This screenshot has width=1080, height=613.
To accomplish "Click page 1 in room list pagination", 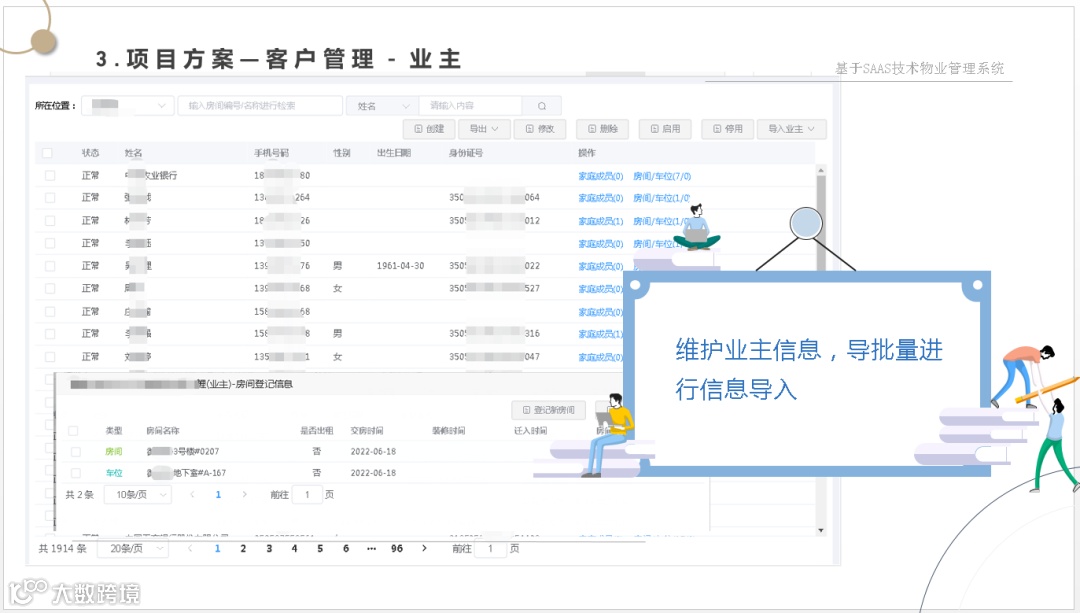I will [218, 495].
